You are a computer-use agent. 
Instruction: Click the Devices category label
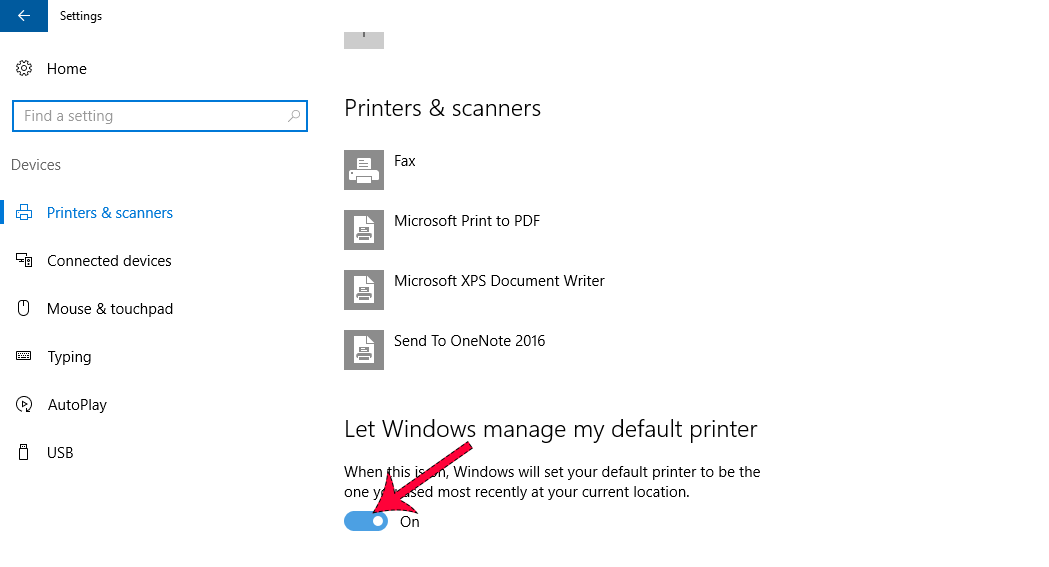point(36,165)
